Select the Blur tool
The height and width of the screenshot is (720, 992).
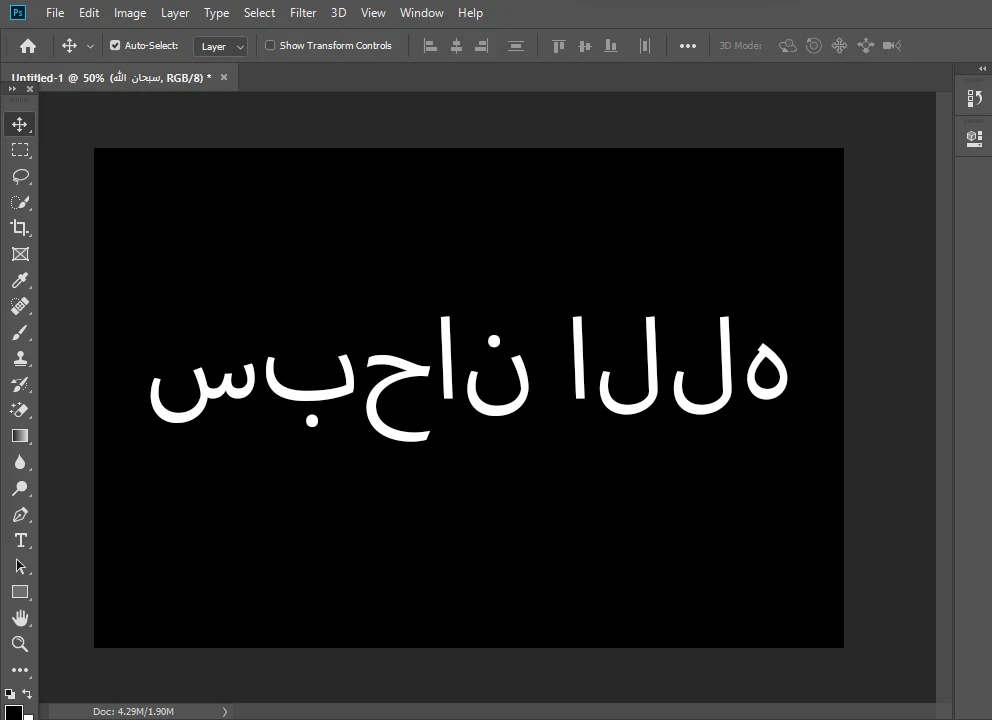(x=20, y=462)
